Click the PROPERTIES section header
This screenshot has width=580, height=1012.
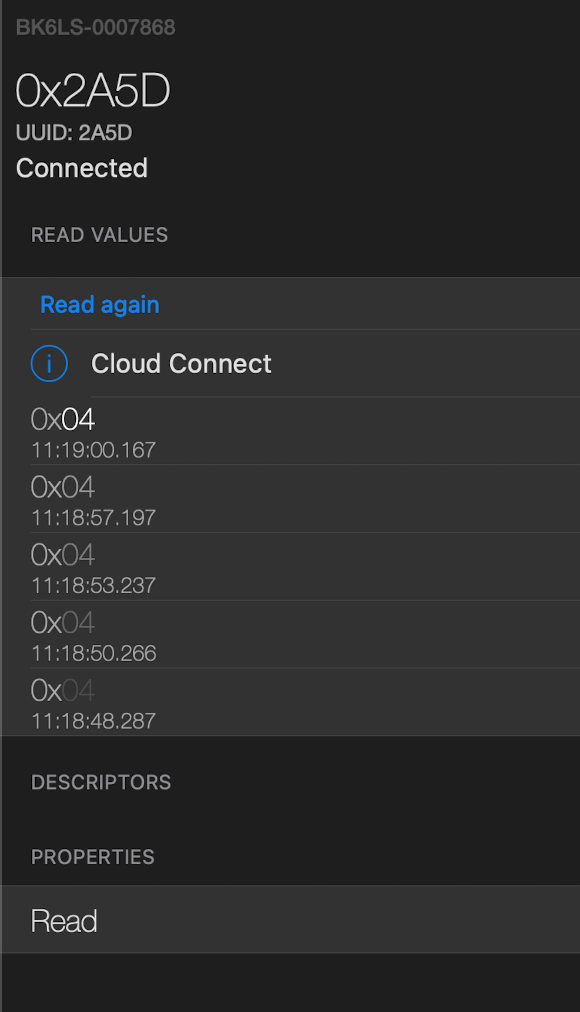pyautogui.click(x=93, y=857)
